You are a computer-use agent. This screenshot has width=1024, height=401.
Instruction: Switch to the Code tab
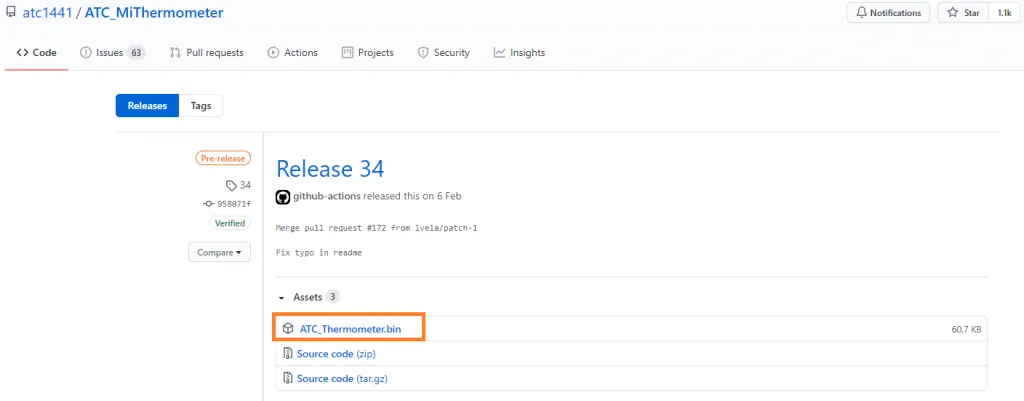point(37,52)
